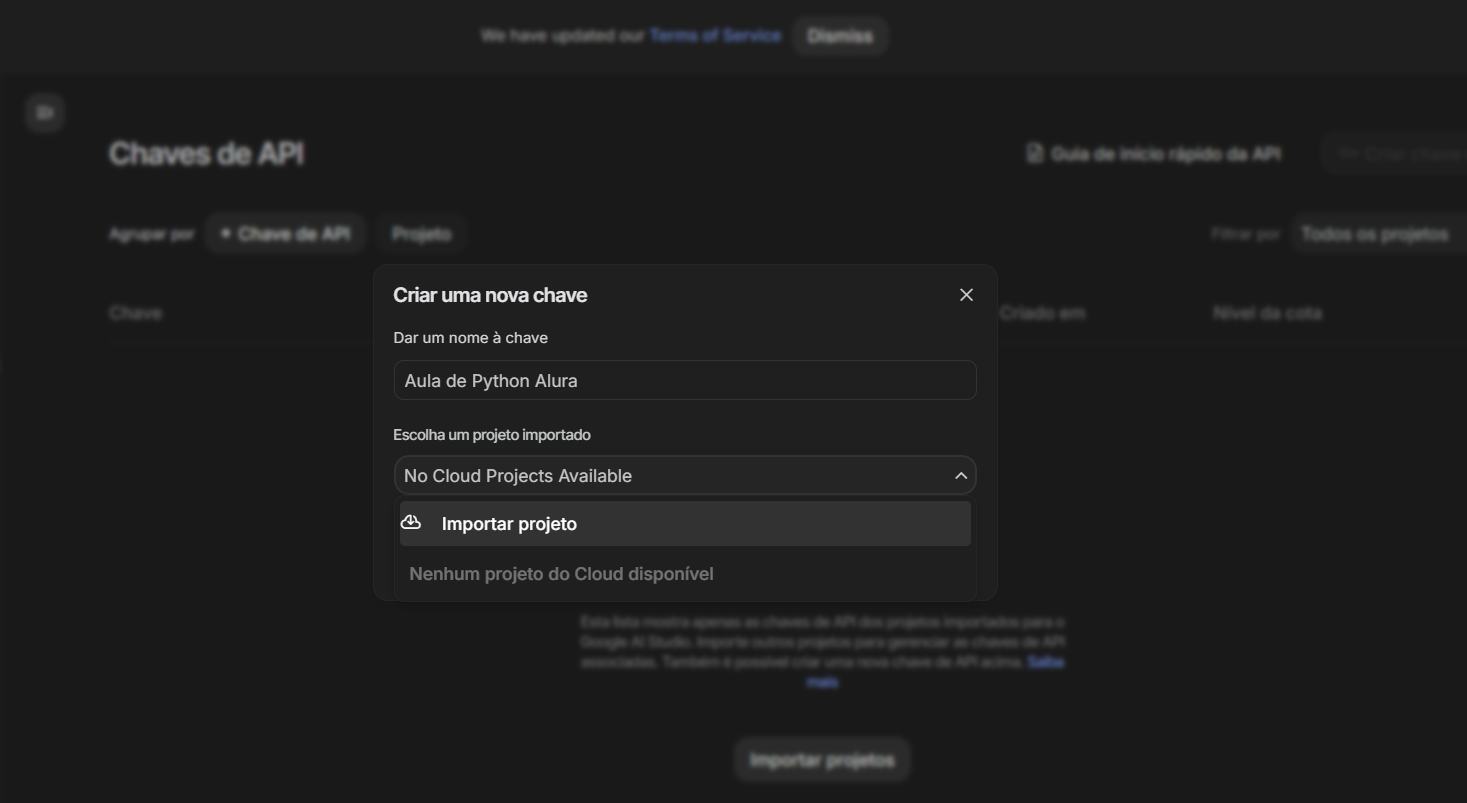This screenshot has height=803, width=1467.
Task: Collapse the project dropdown using its chevron arrow
Action: coord(961,476)
